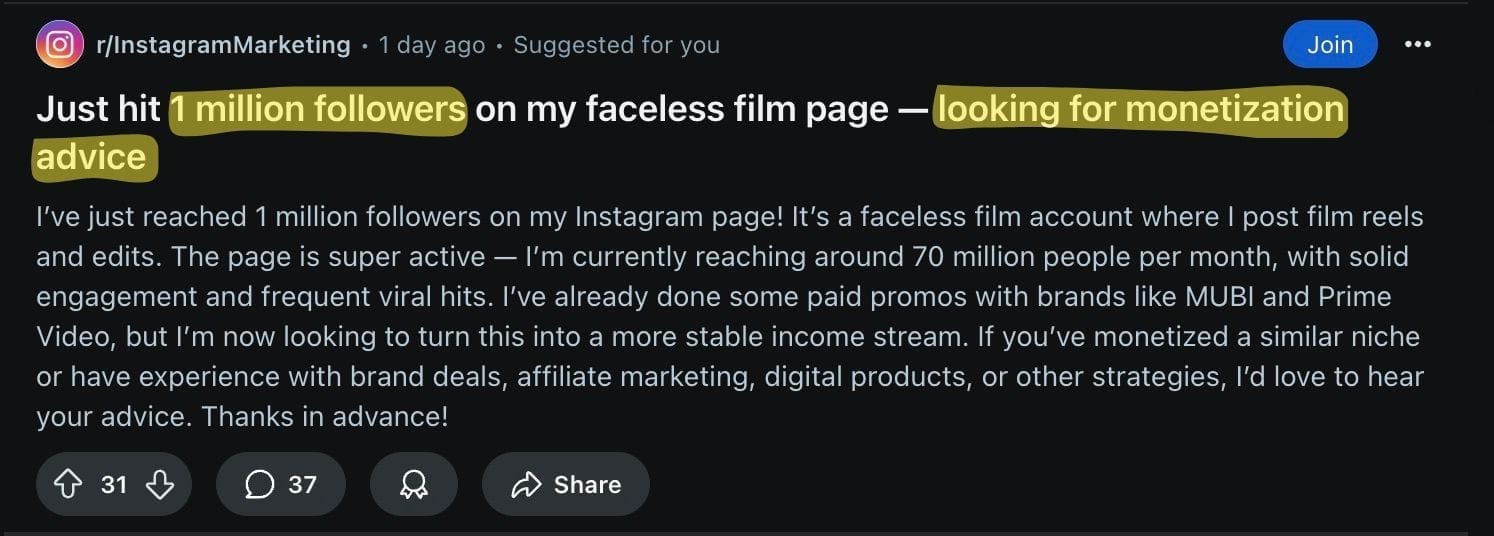This screenshot has width=1494, height=536.
Task: Open comments via the 37 count
Action: tap(302, 485)
